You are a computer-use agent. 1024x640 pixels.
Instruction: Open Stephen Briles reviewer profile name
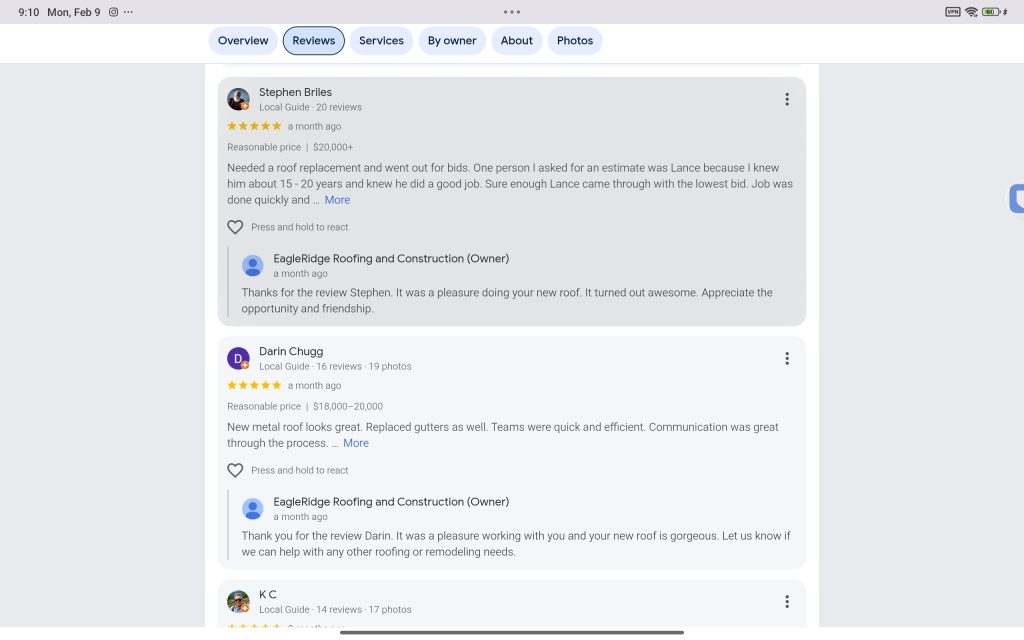(295, 92)
